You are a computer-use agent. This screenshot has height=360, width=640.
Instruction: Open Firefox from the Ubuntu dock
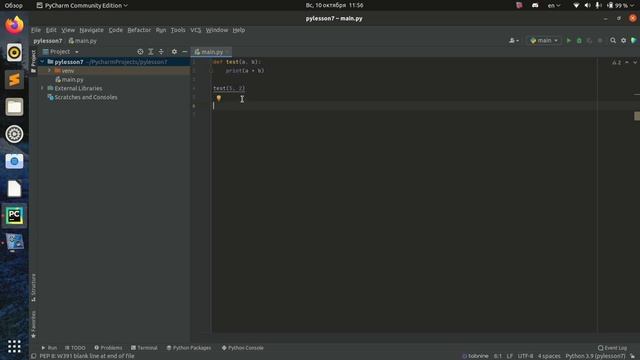pos(14,25)
